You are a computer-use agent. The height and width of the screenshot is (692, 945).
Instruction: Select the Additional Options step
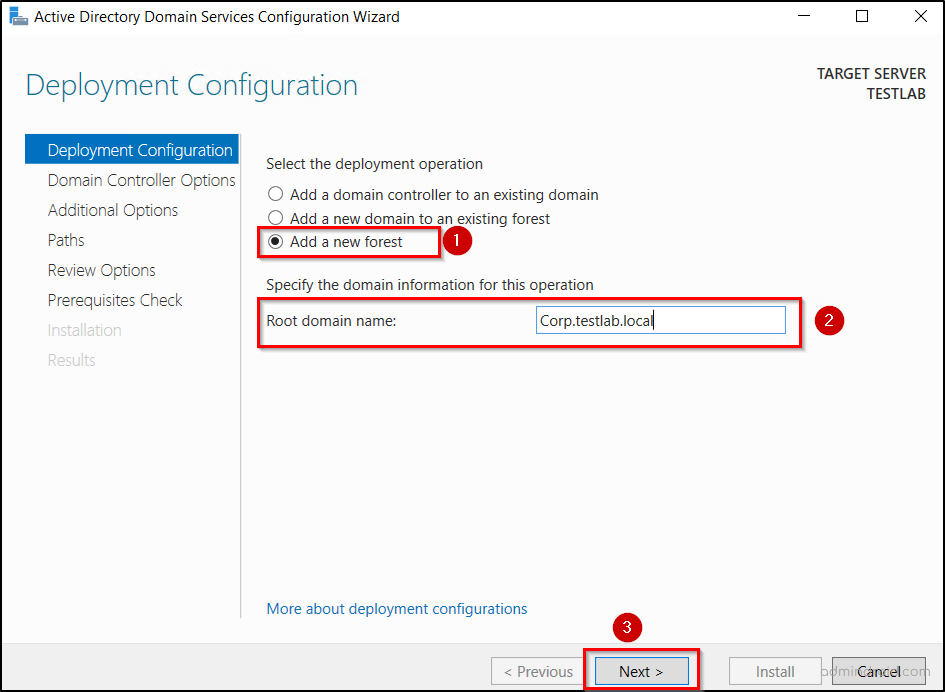(x=112, y=210)
